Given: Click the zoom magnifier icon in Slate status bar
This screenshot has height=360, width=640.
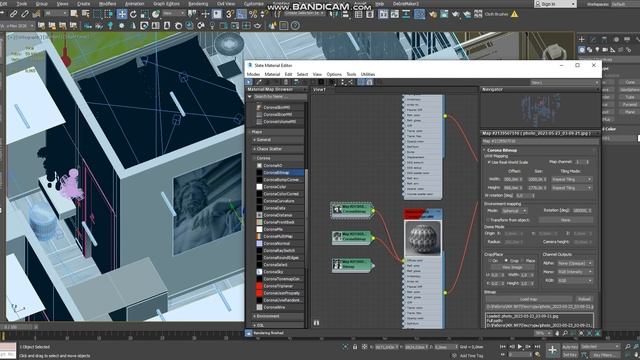Looking at the screenshot, I should coord(565,333).
